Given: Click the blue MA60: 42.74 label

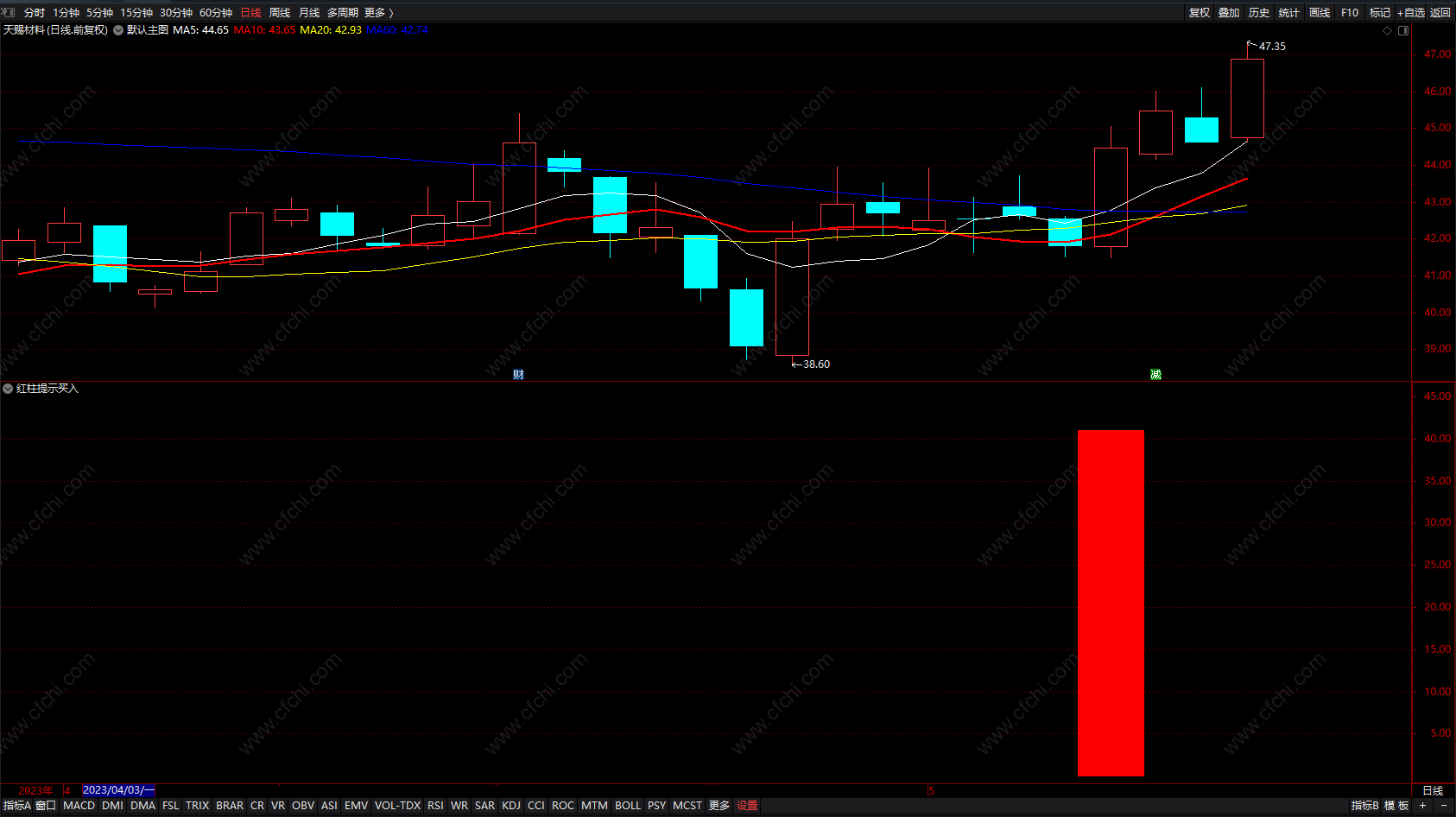Looking at the screenshot, I should pos(397,30).
